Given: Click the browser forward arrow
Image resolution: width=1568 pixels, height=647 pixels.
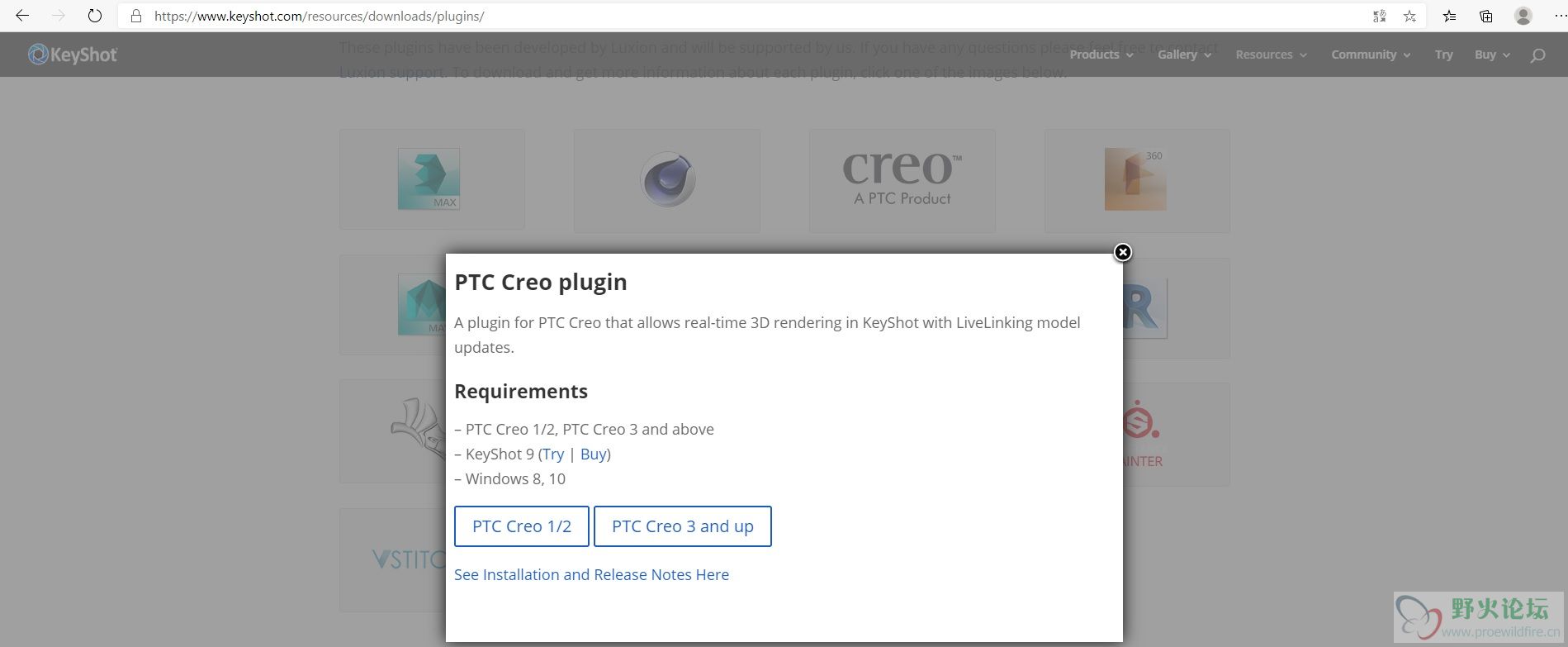Looking at the screenshot, I should pyautogui.click(x=59, y=16).
